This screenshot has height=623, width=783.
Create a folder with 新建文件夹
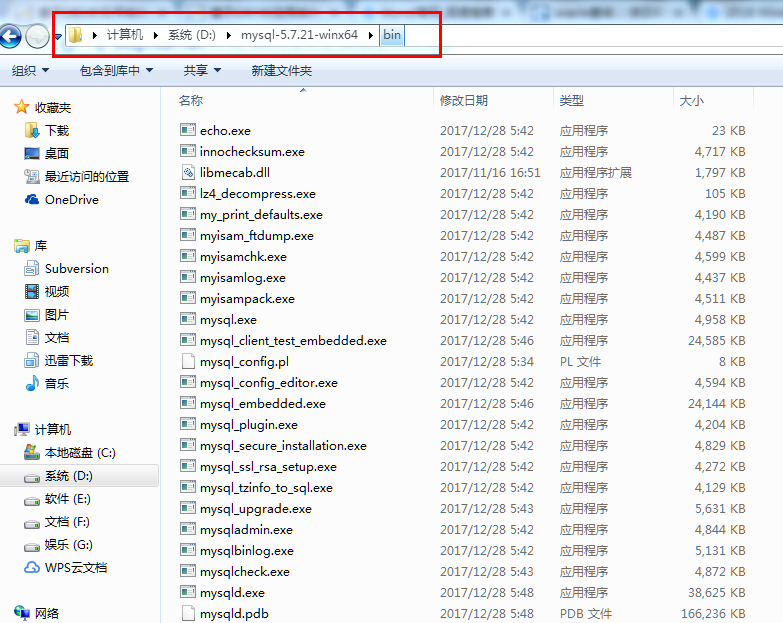coord(282,70)
